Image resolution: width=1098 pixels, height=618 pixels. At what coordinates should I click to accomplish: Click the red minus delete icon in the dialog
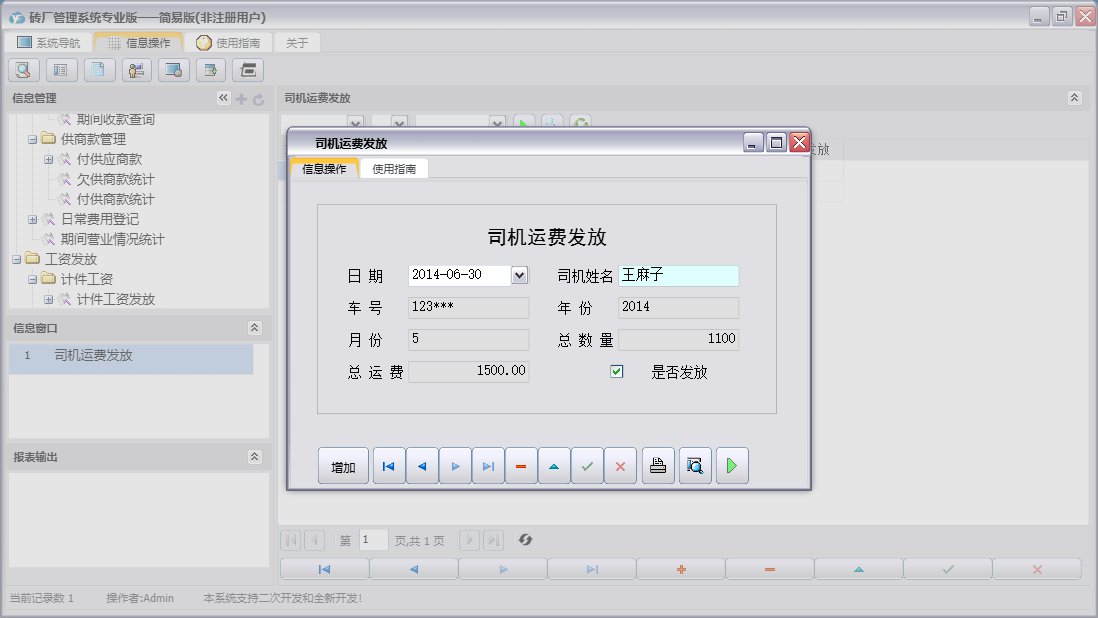521,466
